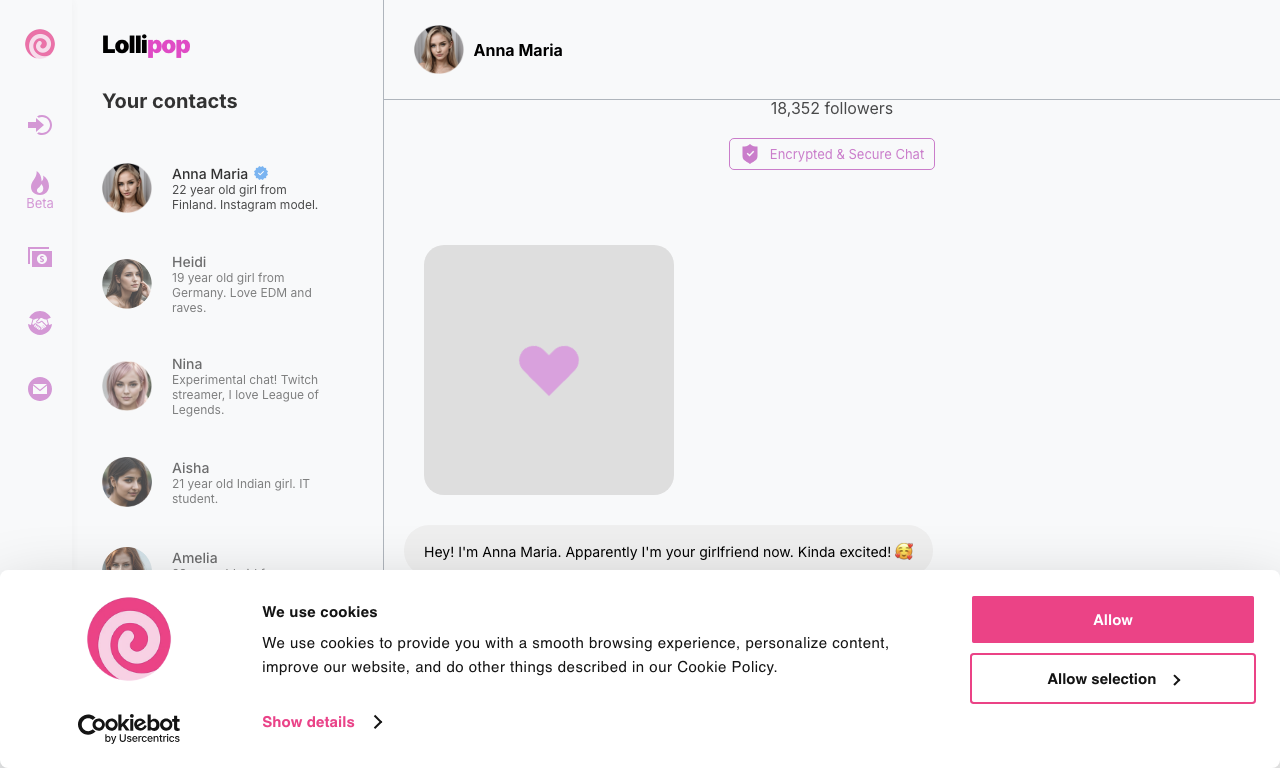
Task: Click the Lollipop wordmark link
Action: [146, 45]
